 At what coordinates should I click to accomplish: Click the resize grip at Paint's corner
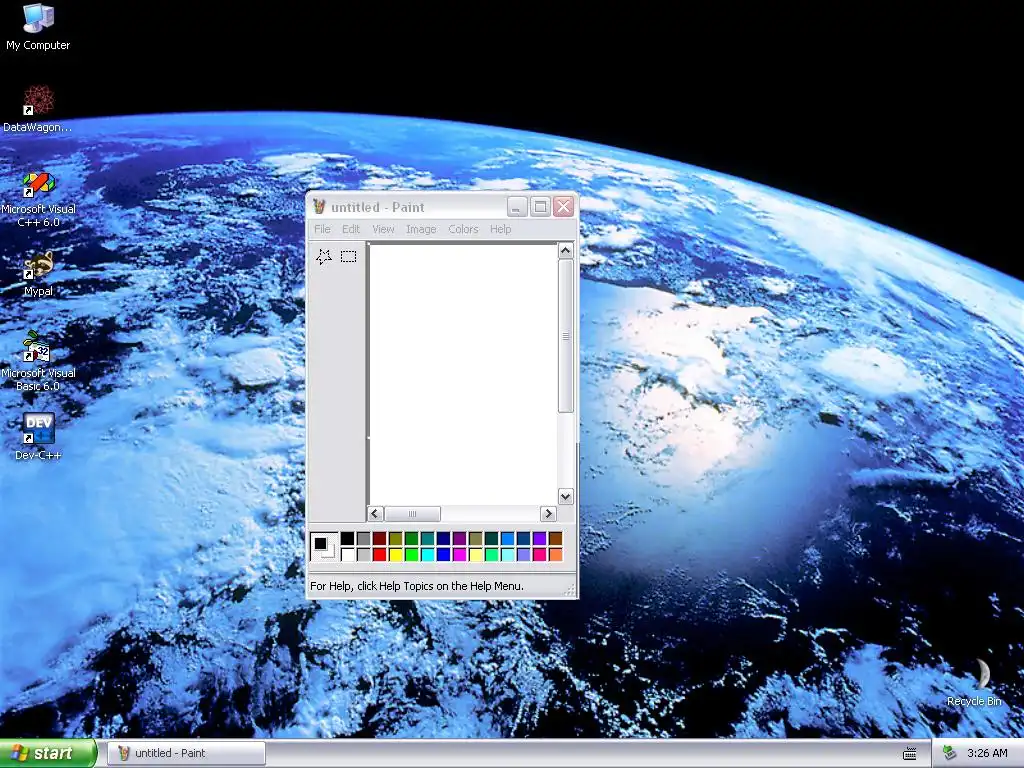570,590
